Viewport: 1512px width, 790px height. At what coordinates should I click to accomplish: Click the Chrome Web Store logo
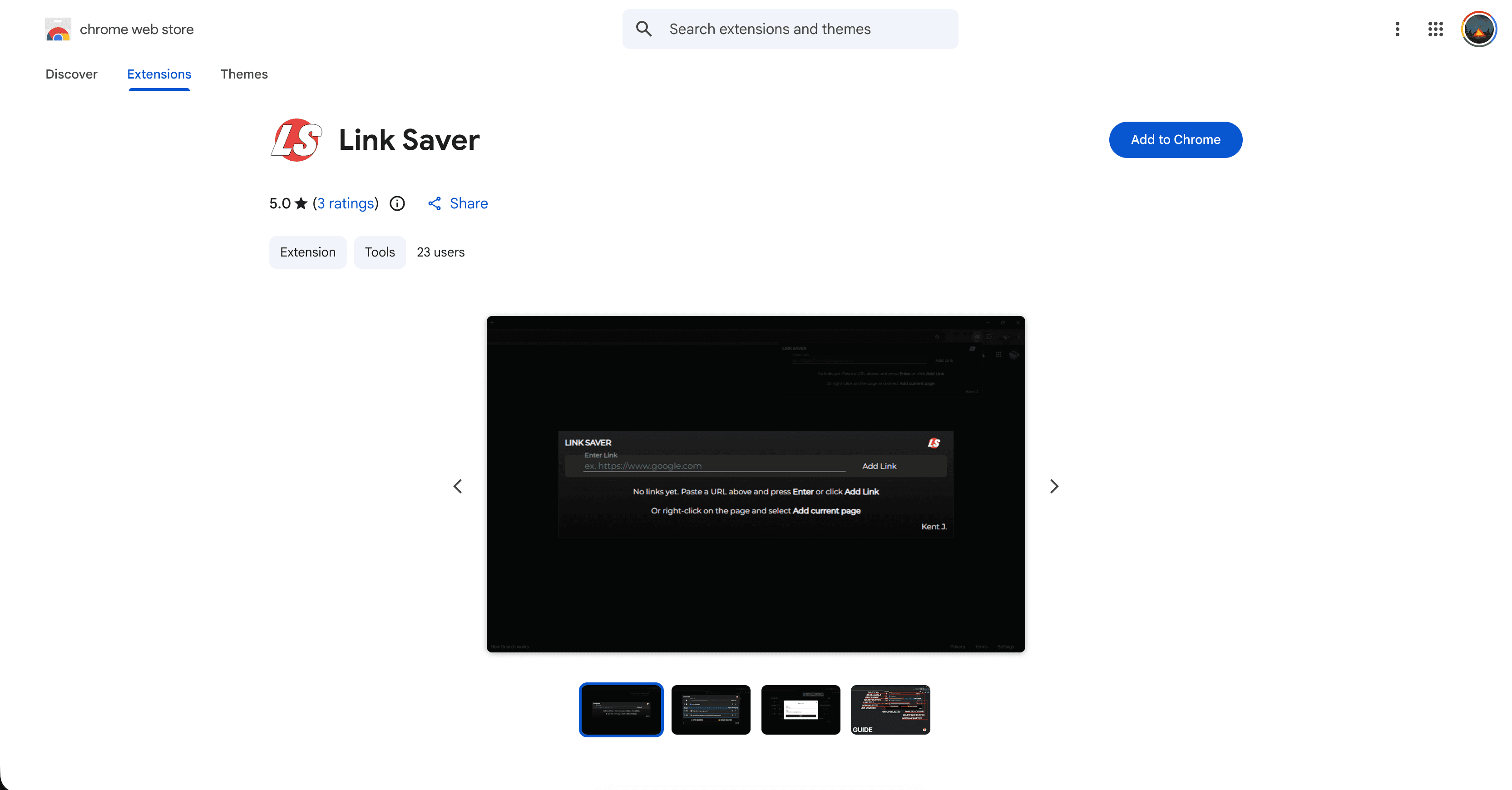tap(58, 30)
